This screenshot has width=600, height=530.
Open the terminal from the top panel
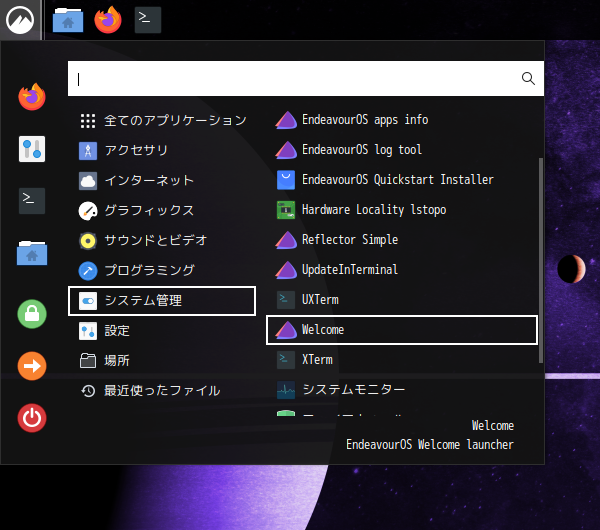(148, 20)
